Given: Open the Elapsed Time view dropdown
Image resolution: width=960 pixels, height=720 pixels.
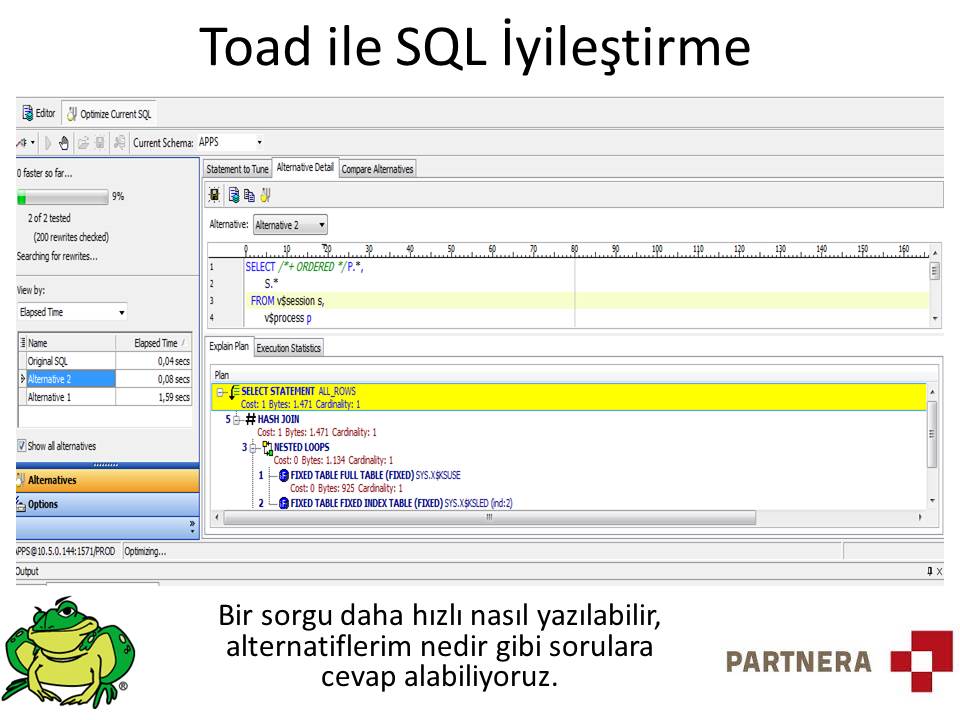Looking at the screenshot, I should pyautogui.click(x=120, y=313).
